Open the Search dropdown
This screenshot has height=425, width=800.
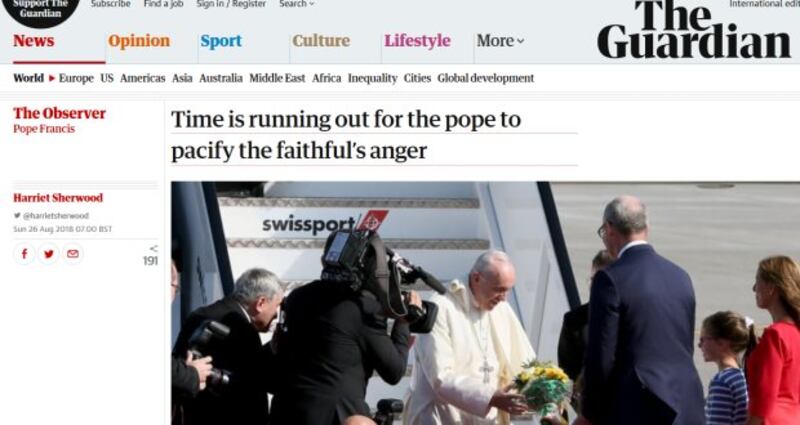click(296, 4)
